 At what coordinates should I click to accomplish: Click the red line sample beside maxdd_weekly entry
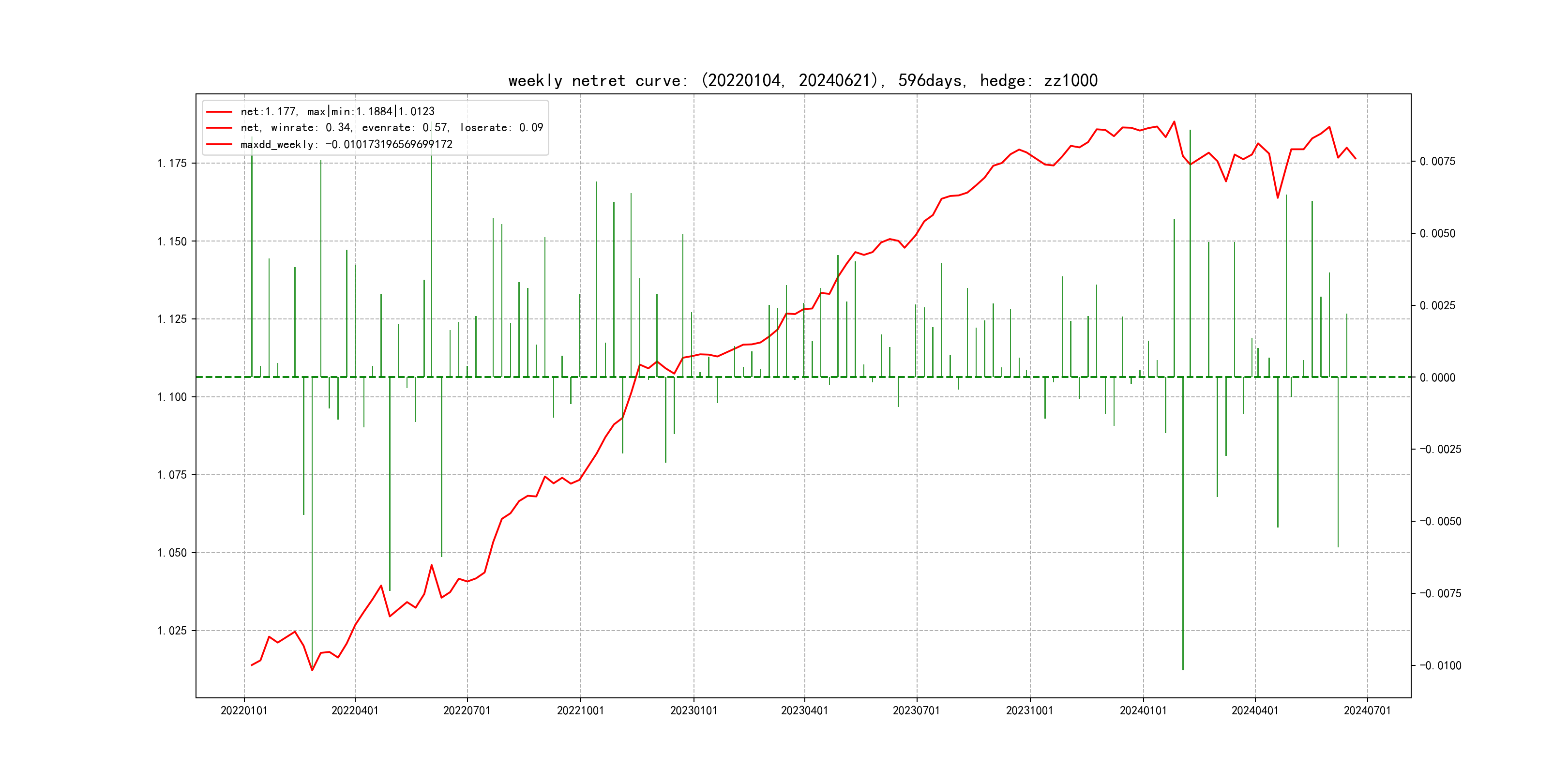click(x=219, y=144)
